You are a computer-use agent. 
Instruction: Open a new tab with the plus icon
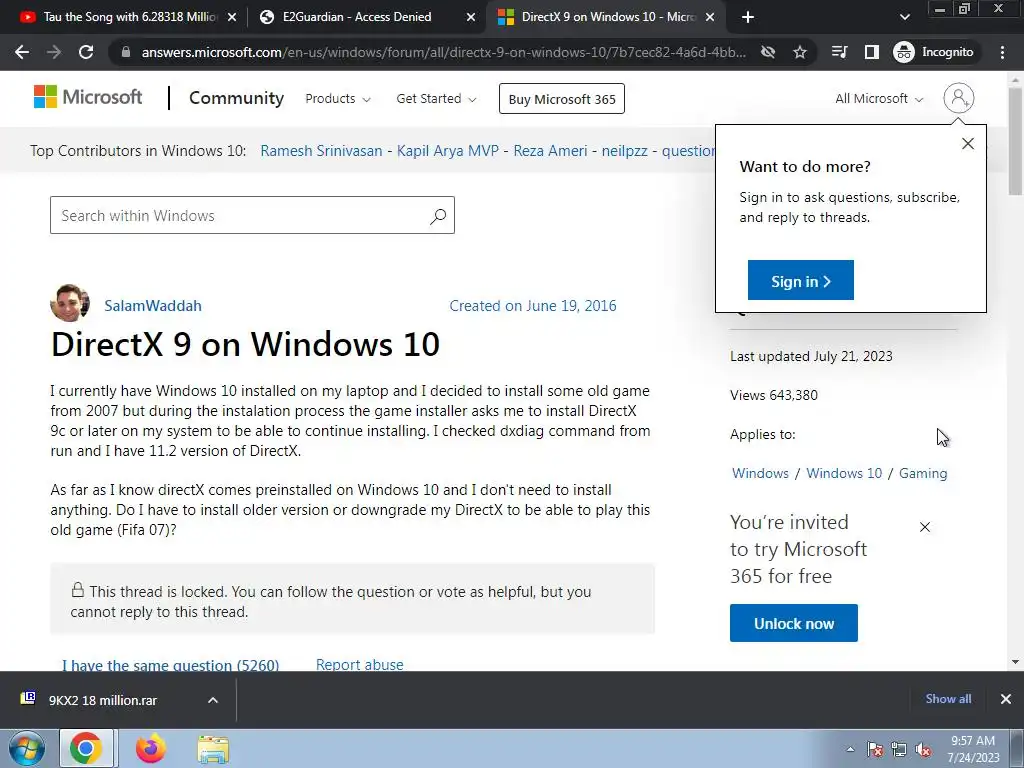(x=748, y=17)
